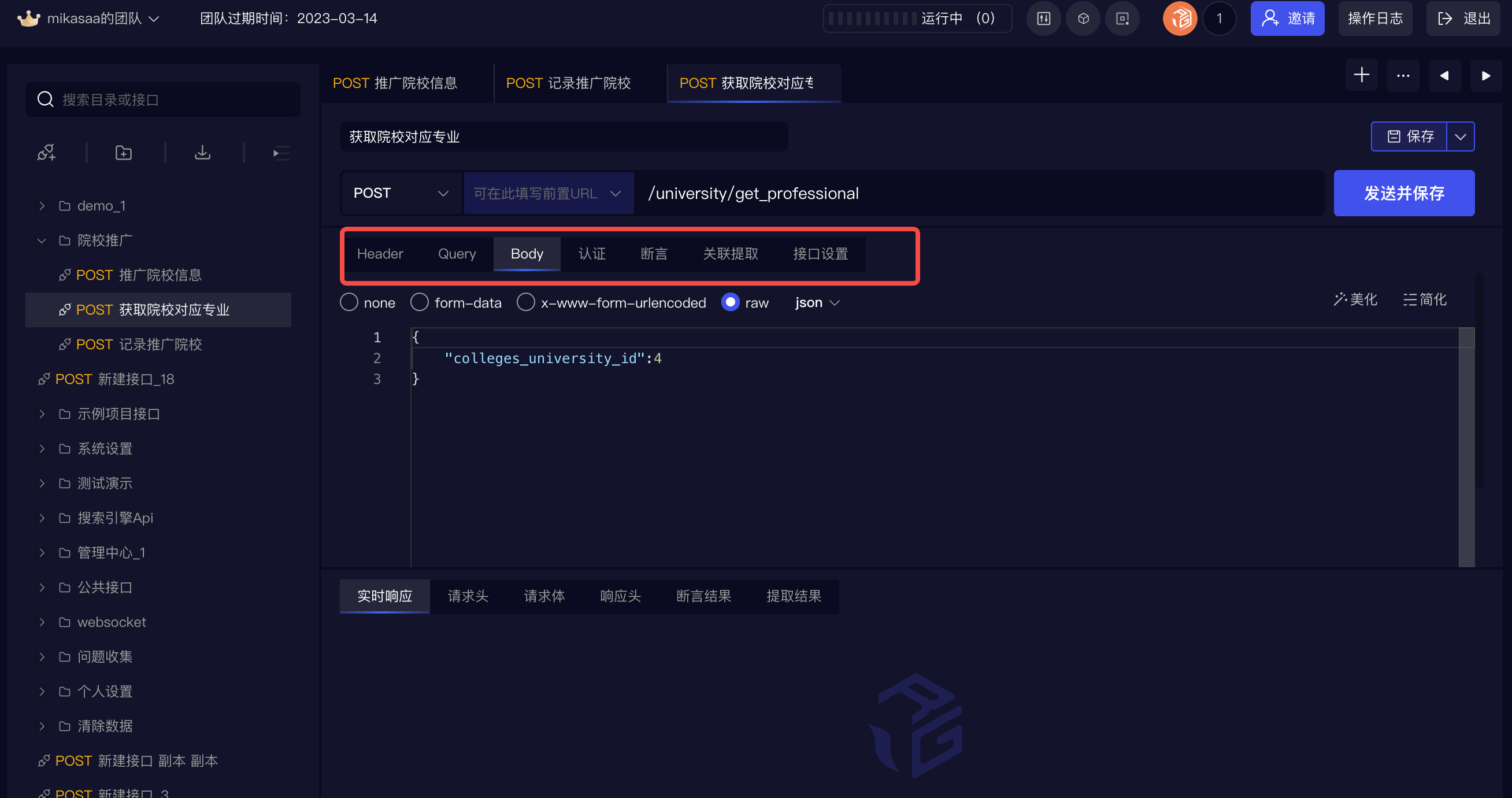Click the search 搜索目录或接口 field
The width and height of the screenshot is (1512, 798).
coord(162,99)
